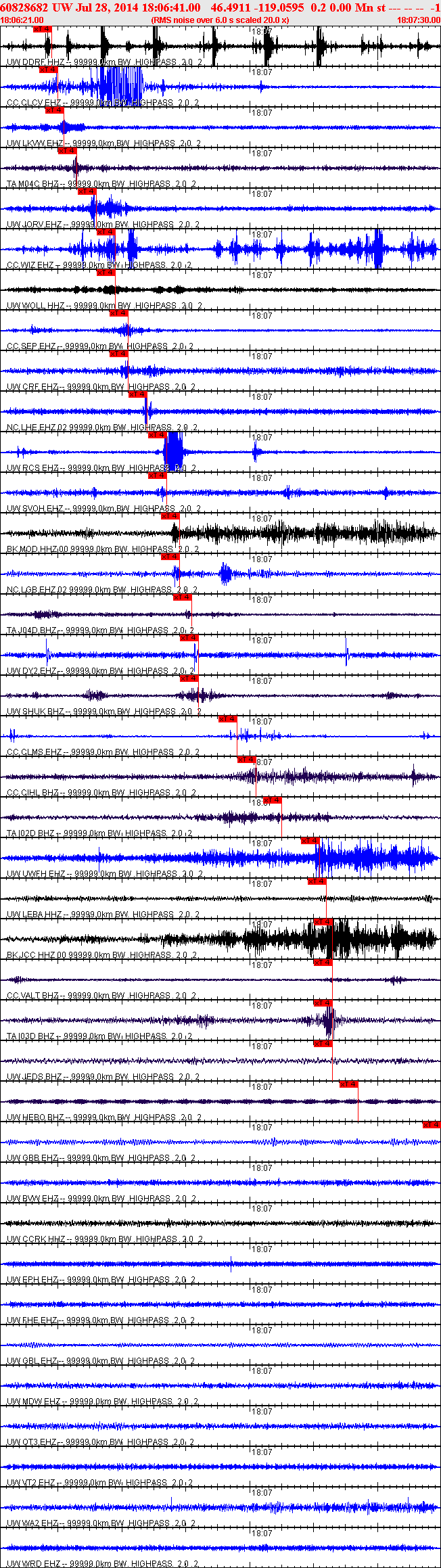Click the UW MDW EHZ station label
This screenshot has height=1568, width=441.
coord(34,1402)
